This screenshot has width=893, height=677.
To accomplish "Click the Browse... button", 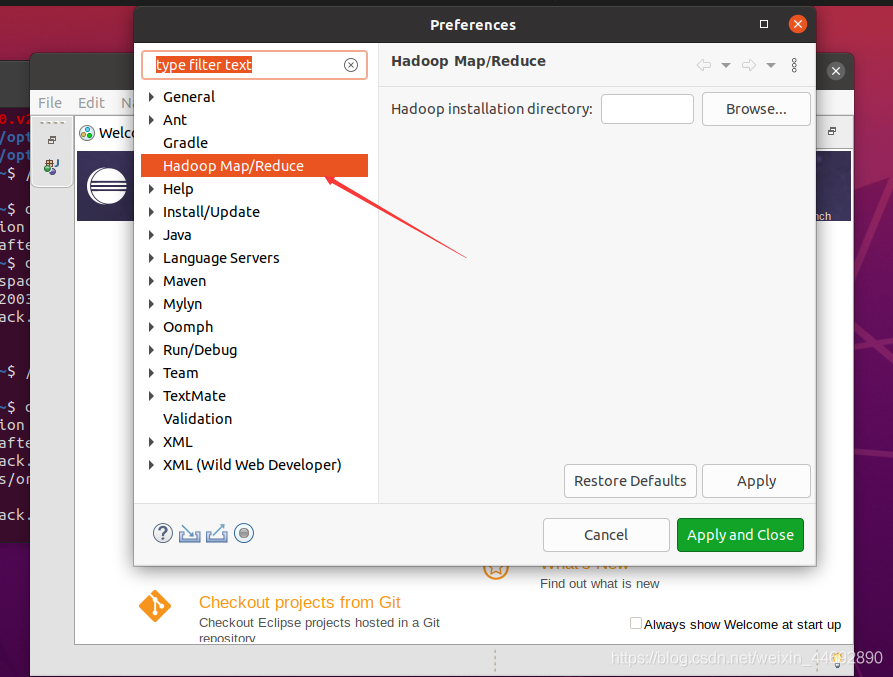I will point(756,109).
